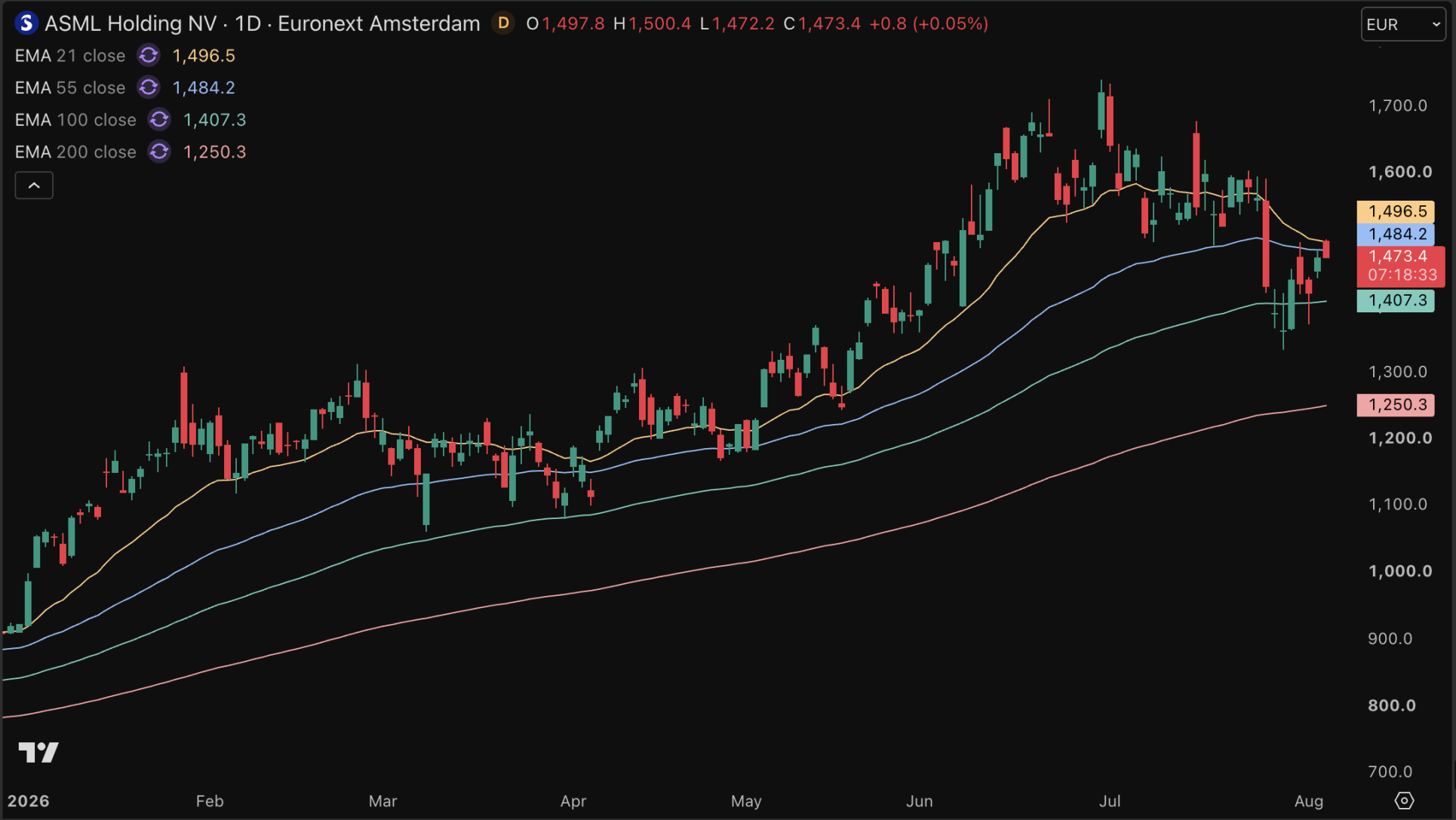Click the EMA 21 close indicator label
Image resolution: width=1456 pixels, height=820 pixels.
[x=70, y=56]
